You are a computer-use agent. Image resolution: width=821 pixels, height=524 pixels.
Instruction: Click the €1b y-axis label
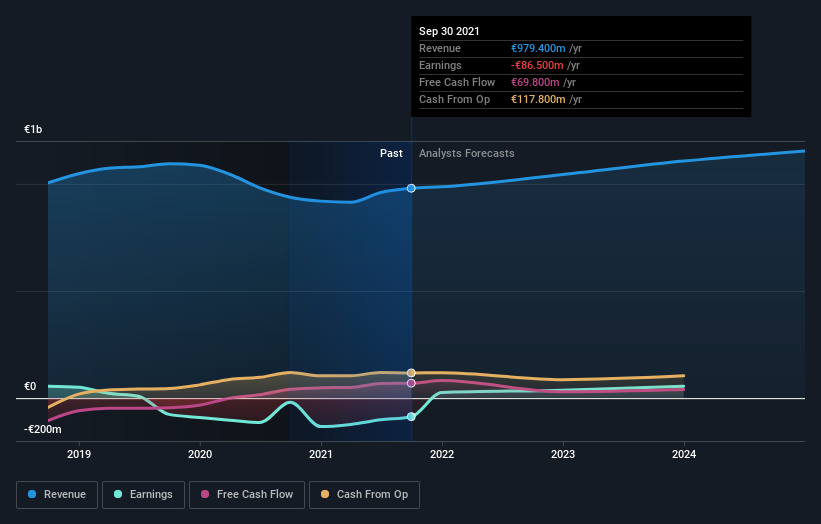pyautogui.click(x=33, y=129)
